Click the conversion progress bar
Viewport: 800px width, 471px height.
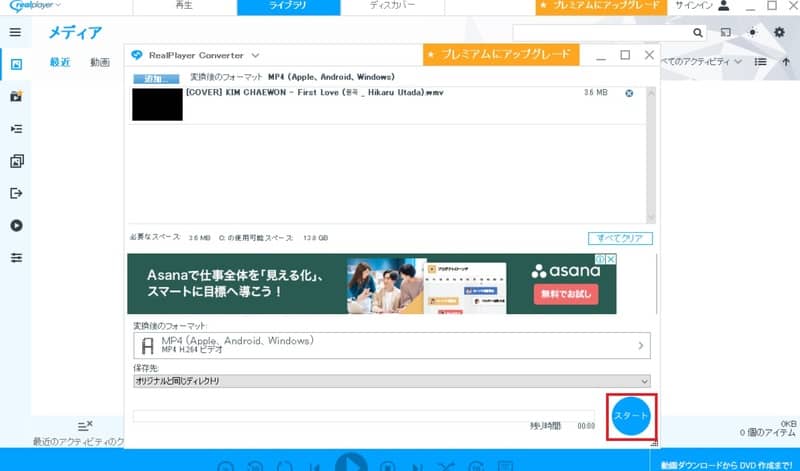coord(364,415)
